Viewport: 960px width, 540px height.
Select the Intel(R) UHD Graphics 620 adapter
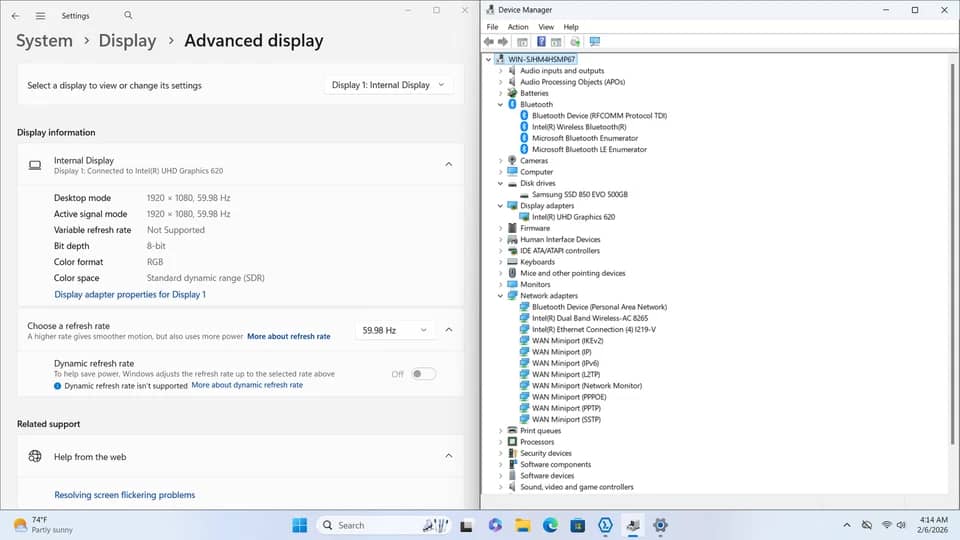tap(573, 217)
